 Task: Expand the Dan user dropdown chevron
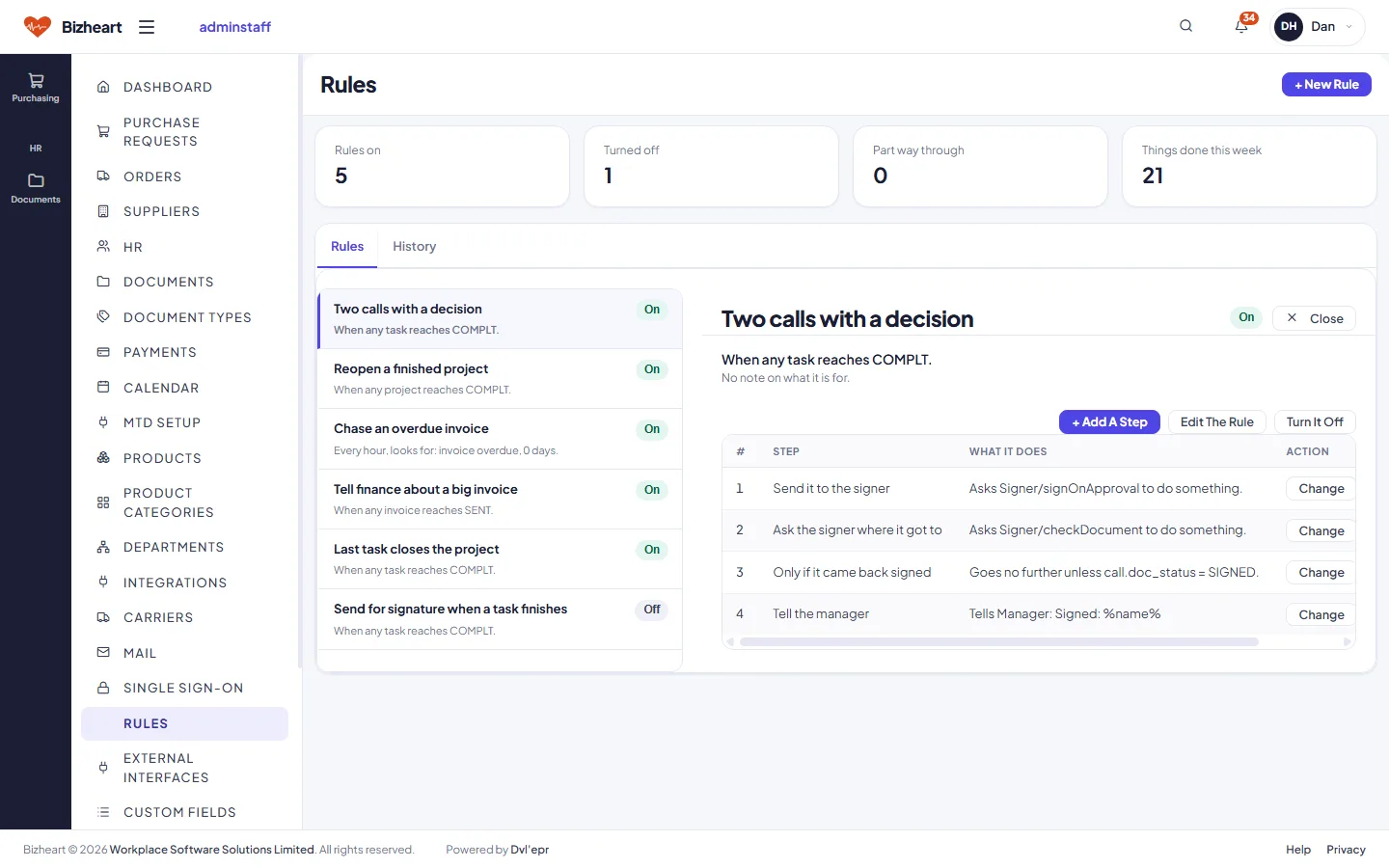pyautogui.click(x=1348, y=27)
